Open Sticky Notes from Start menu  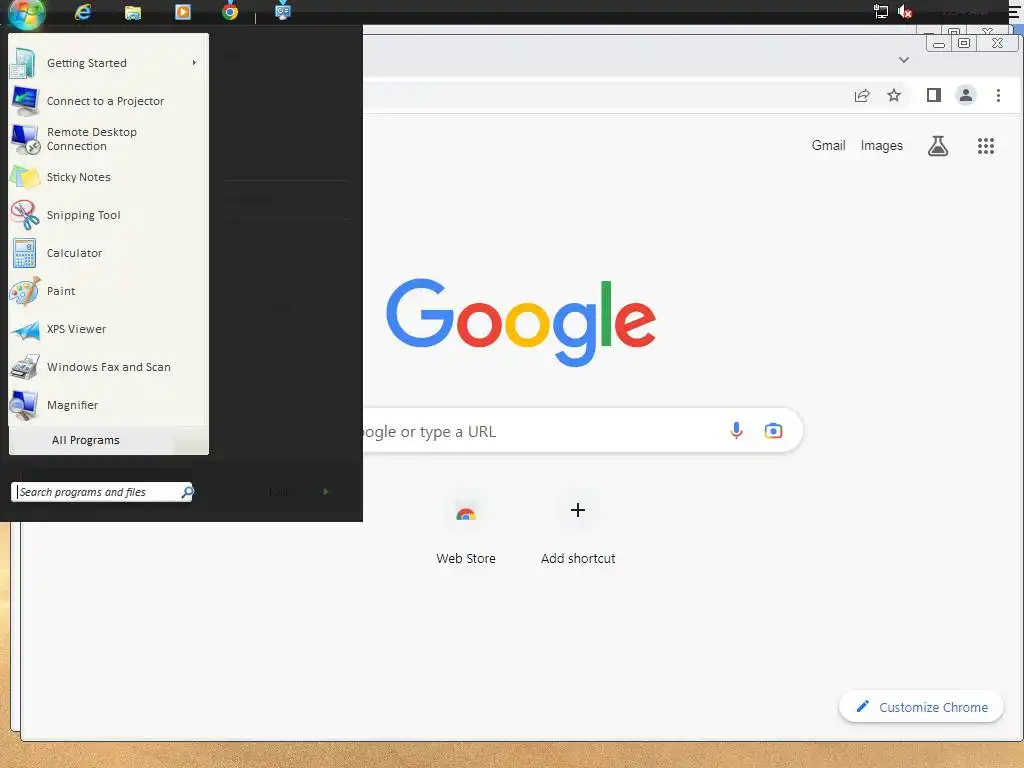pos(108,177)
